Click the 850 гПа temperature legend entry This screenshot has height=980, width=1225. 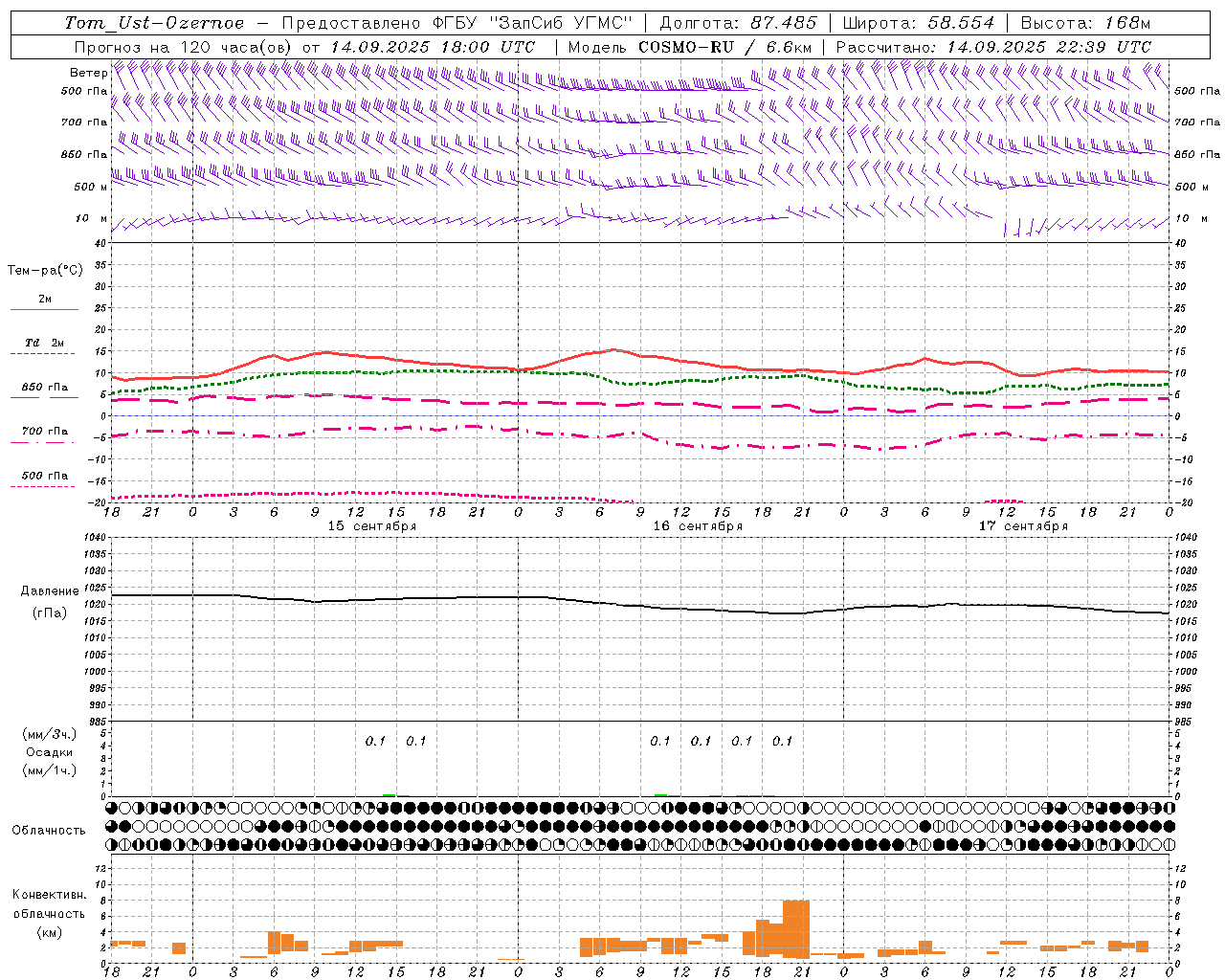(x=44, y=388)
